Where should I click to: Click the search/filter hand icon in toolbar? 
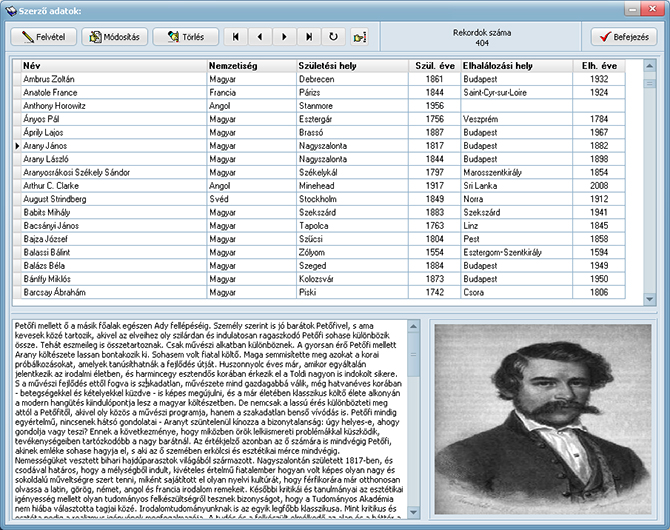(x=359, y=37)
